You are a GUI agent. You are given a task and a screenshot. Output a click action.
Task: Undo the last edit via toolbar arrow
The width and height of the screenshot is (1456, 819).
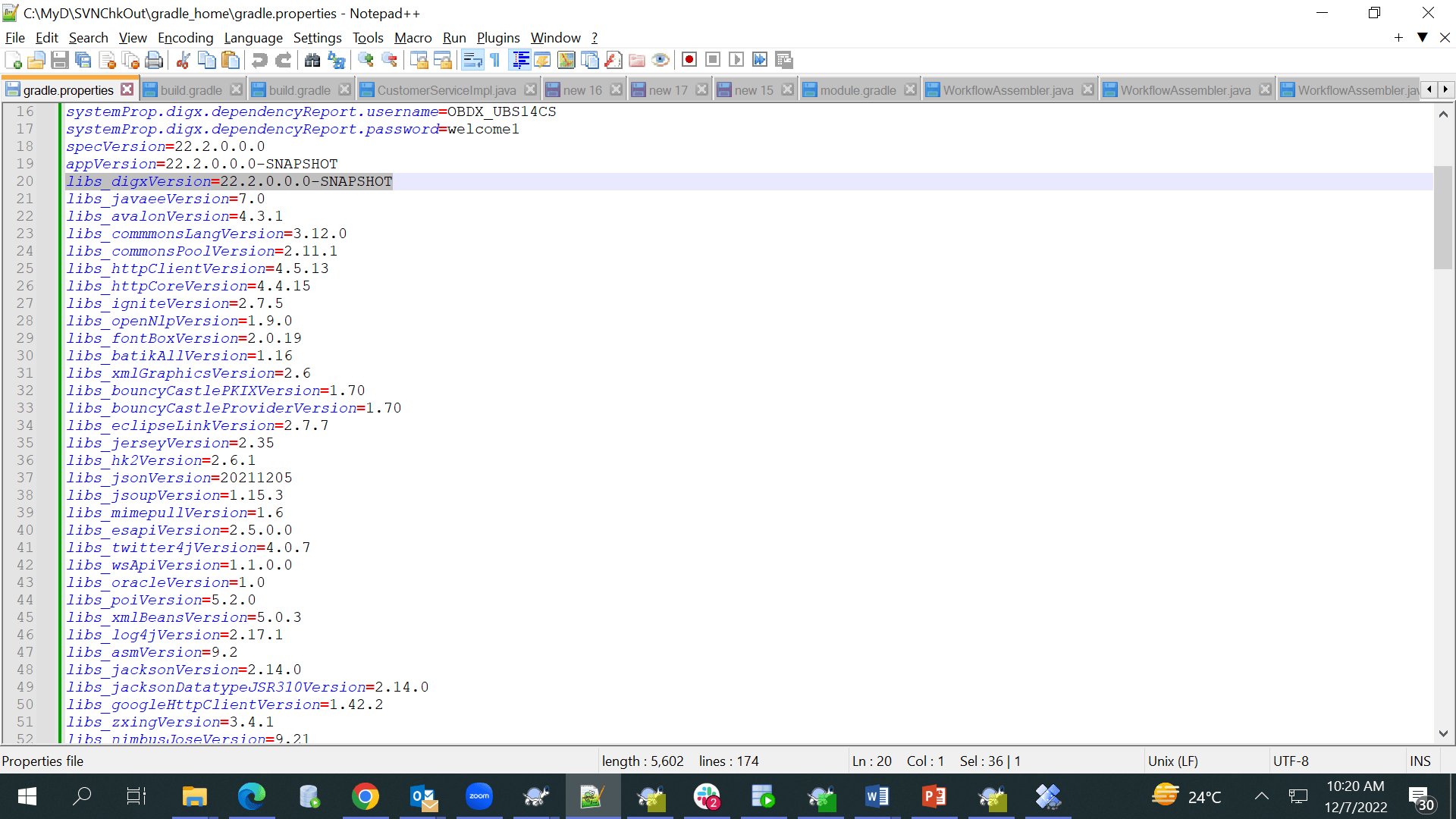(x=259, y=60)
